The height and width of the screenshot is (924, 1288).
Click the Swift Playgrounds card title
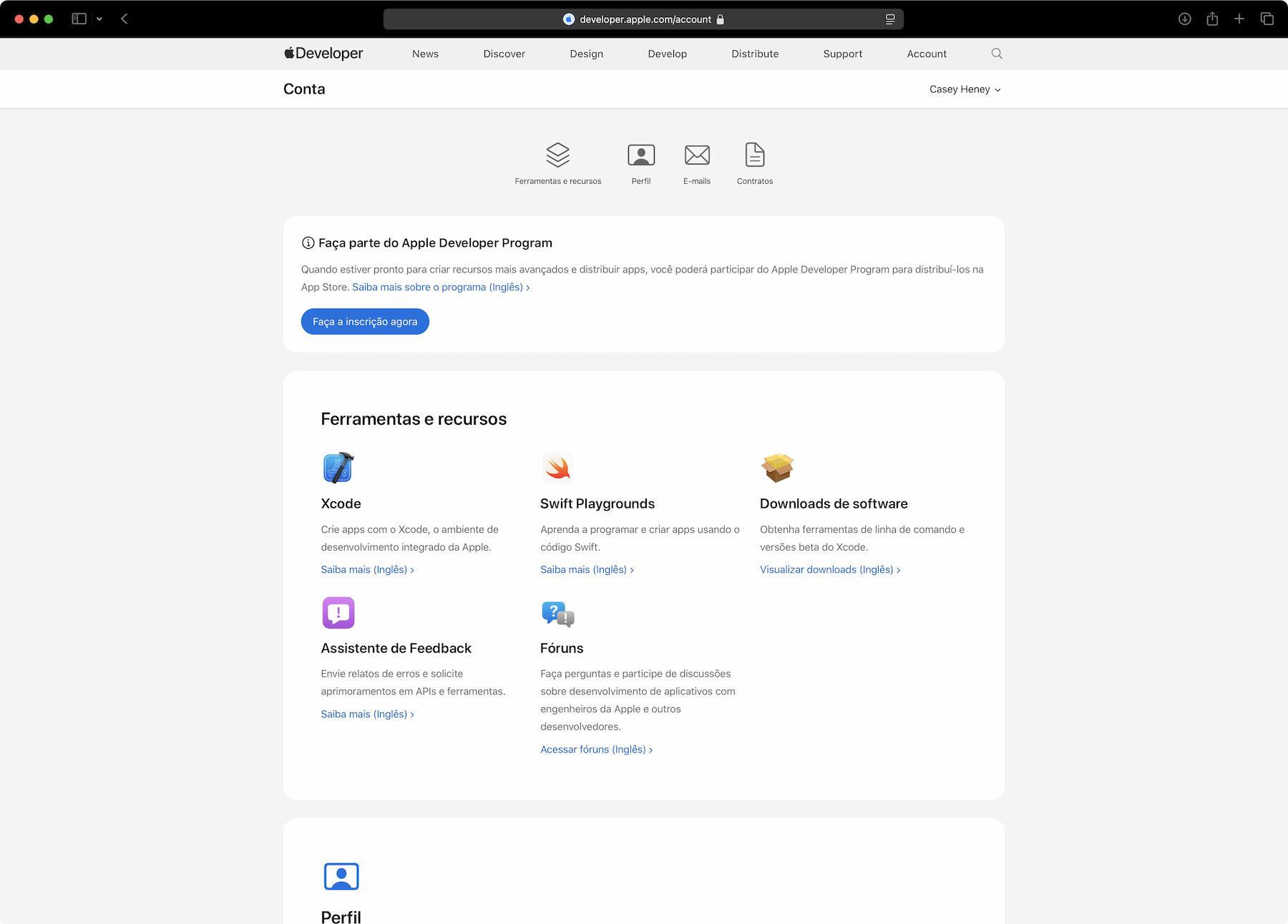[x=597, y=504]
